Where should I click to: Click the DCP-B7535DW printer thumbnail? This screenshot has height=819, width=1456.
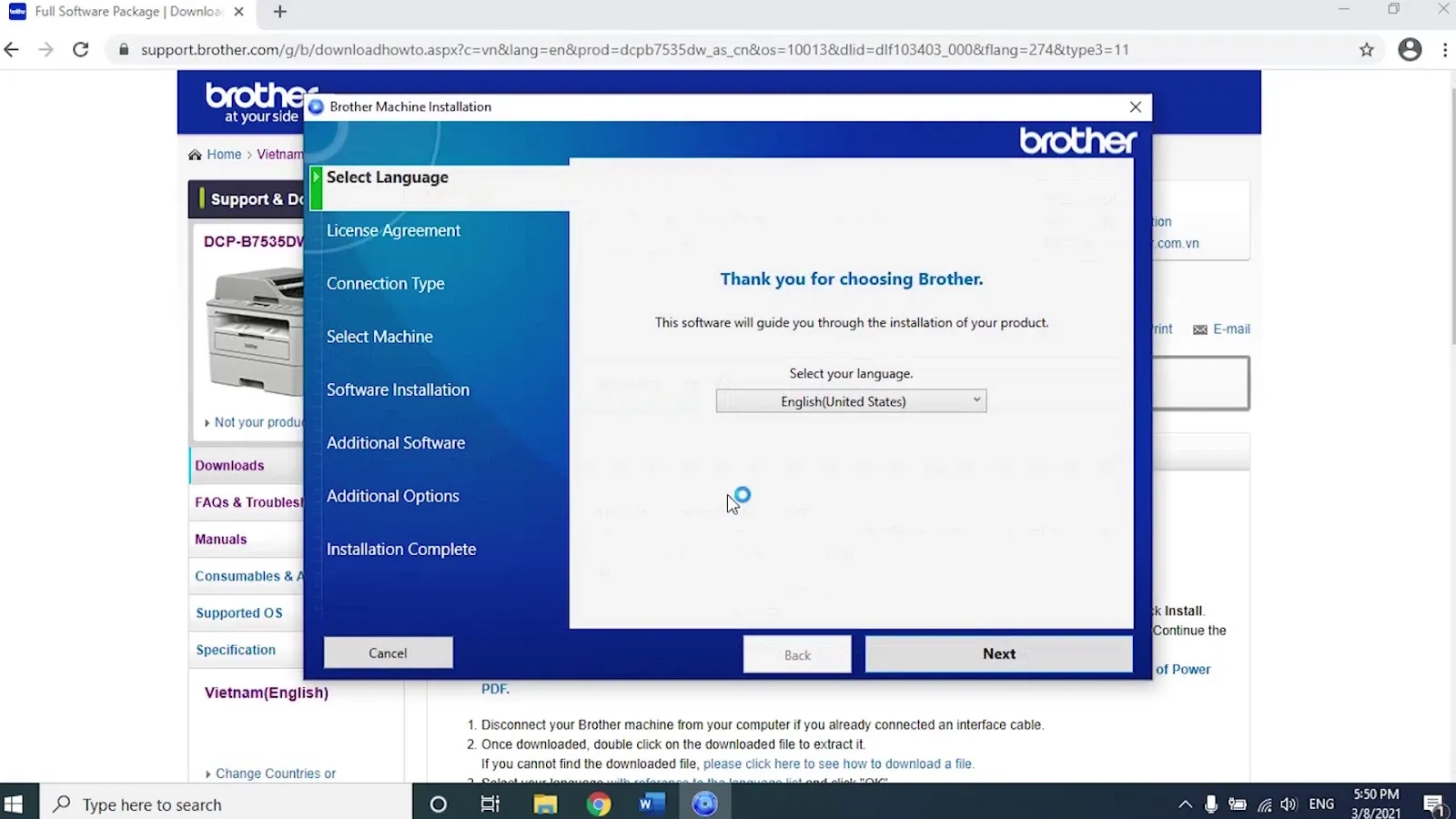click(x=255, y=332)
